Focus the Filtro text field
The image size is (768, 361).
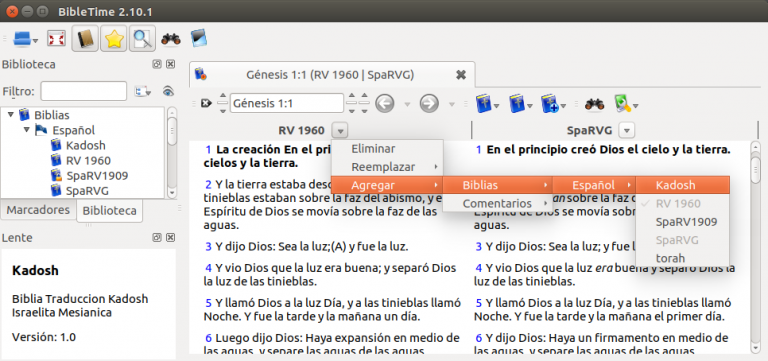[x=84, y=91]
